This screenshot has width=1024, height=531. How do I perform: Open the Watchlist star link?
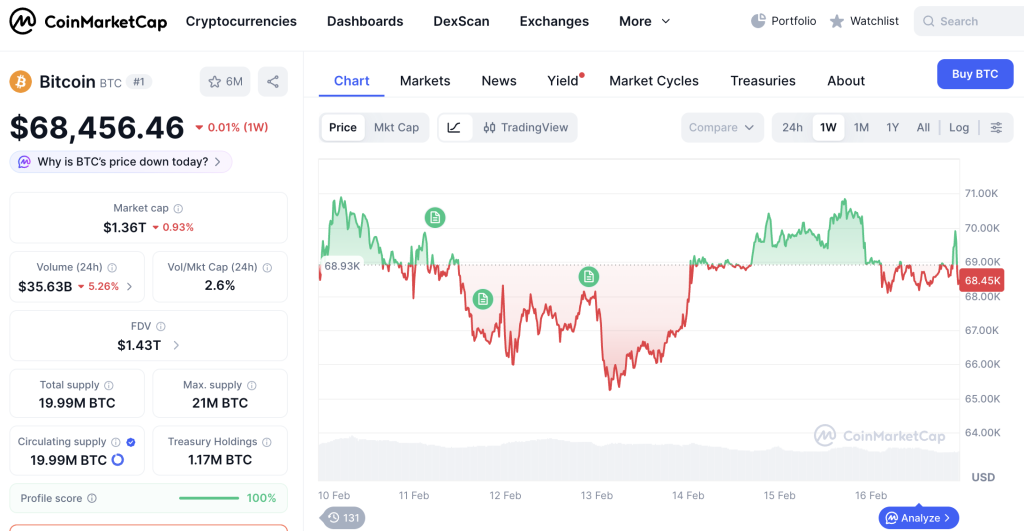864,21
